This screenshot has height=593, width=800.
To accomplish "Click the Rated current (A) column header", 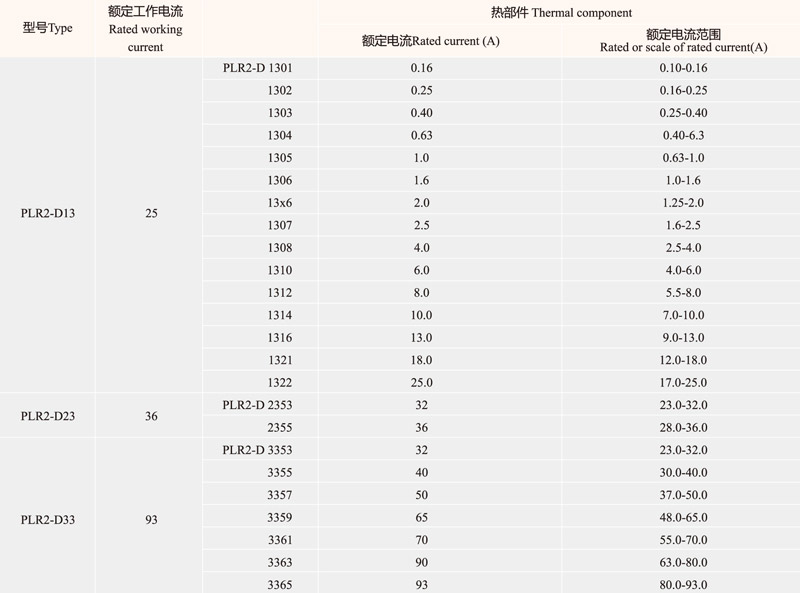I will click(430, 41).
